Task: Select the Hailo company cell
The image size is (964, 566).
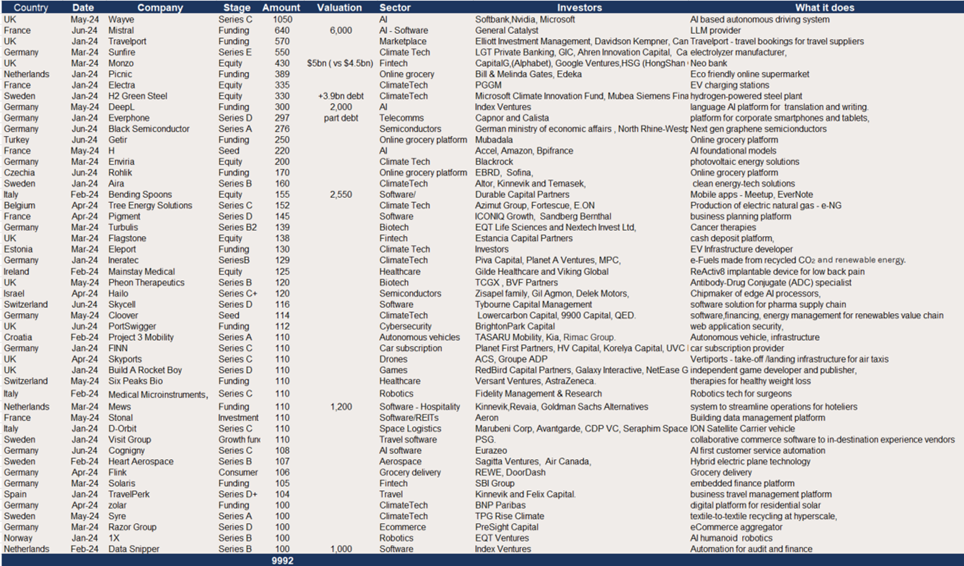Action: point(118,294)
